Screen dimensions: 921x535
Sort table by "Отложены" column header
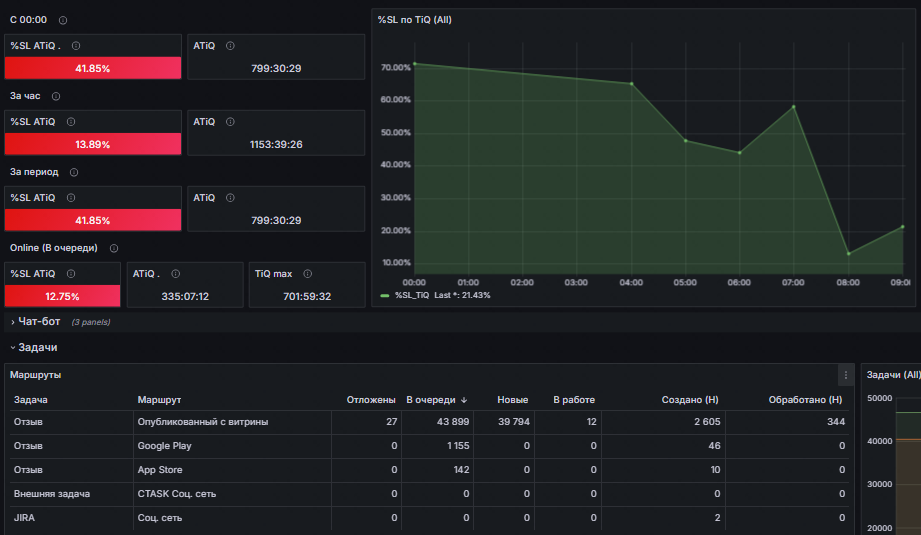pyautogui.click(x=371, y=400)
